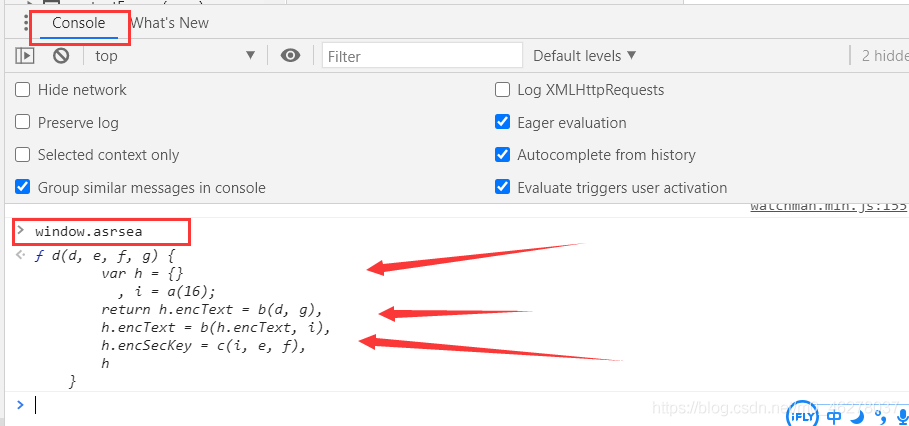Clear console with the prohibition icon
The width and height of the screenshot is (909, 426).
tap(61, 56)
